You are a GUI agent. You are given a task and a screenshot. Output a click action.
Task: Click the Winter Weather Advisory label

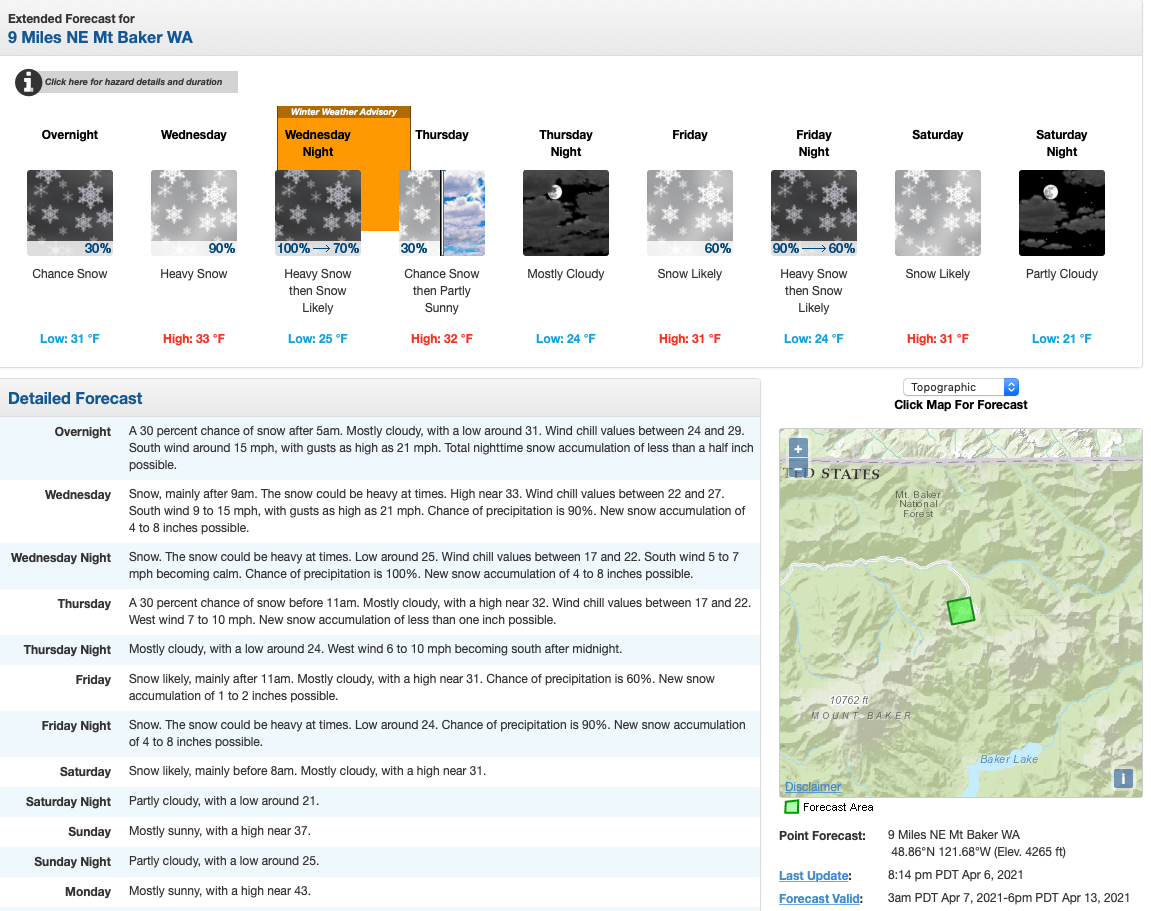[x=344, y=112]
